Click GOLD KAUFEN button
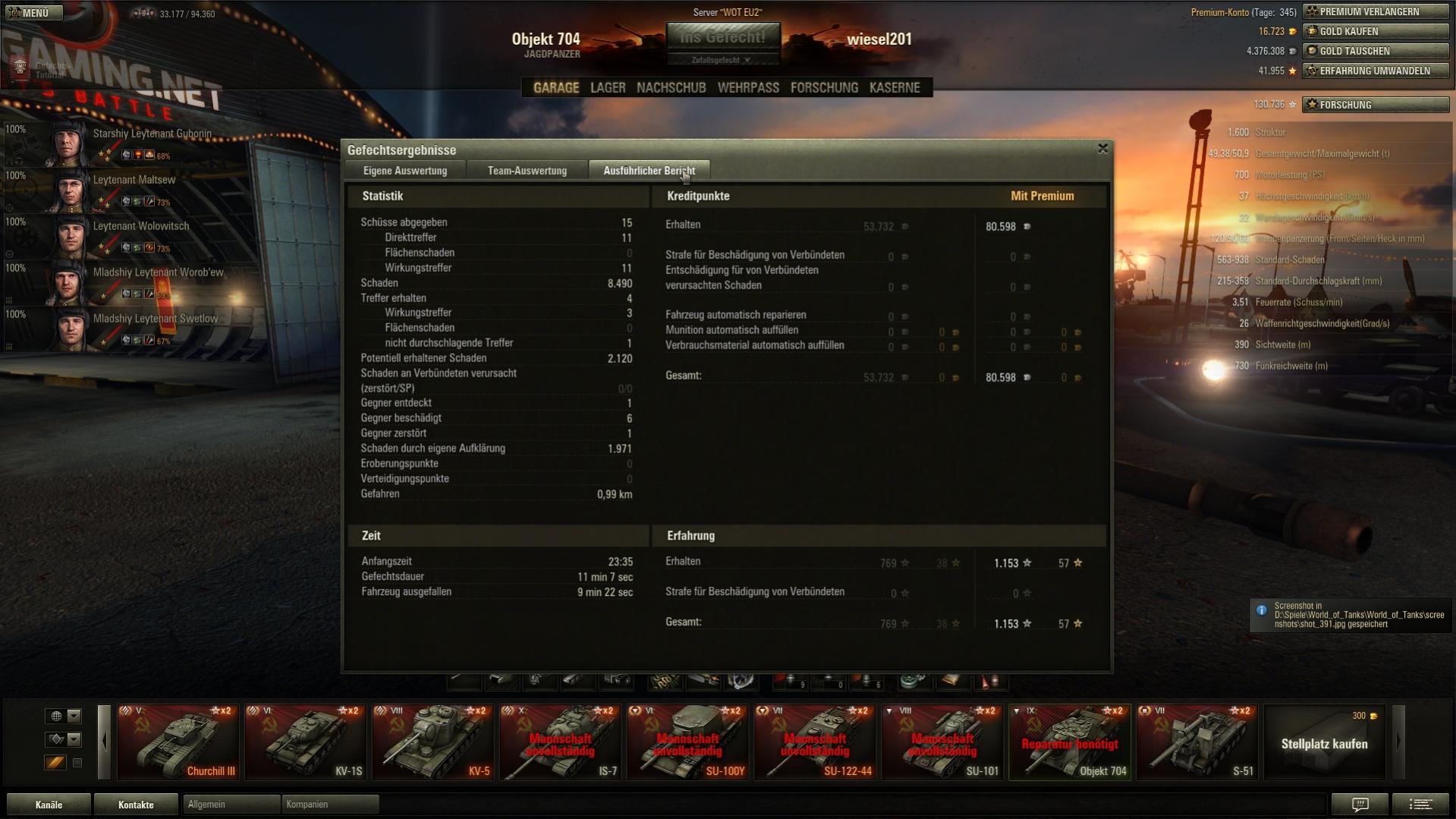Screen dimensions: 1456x819 [x=1376, y=31]
